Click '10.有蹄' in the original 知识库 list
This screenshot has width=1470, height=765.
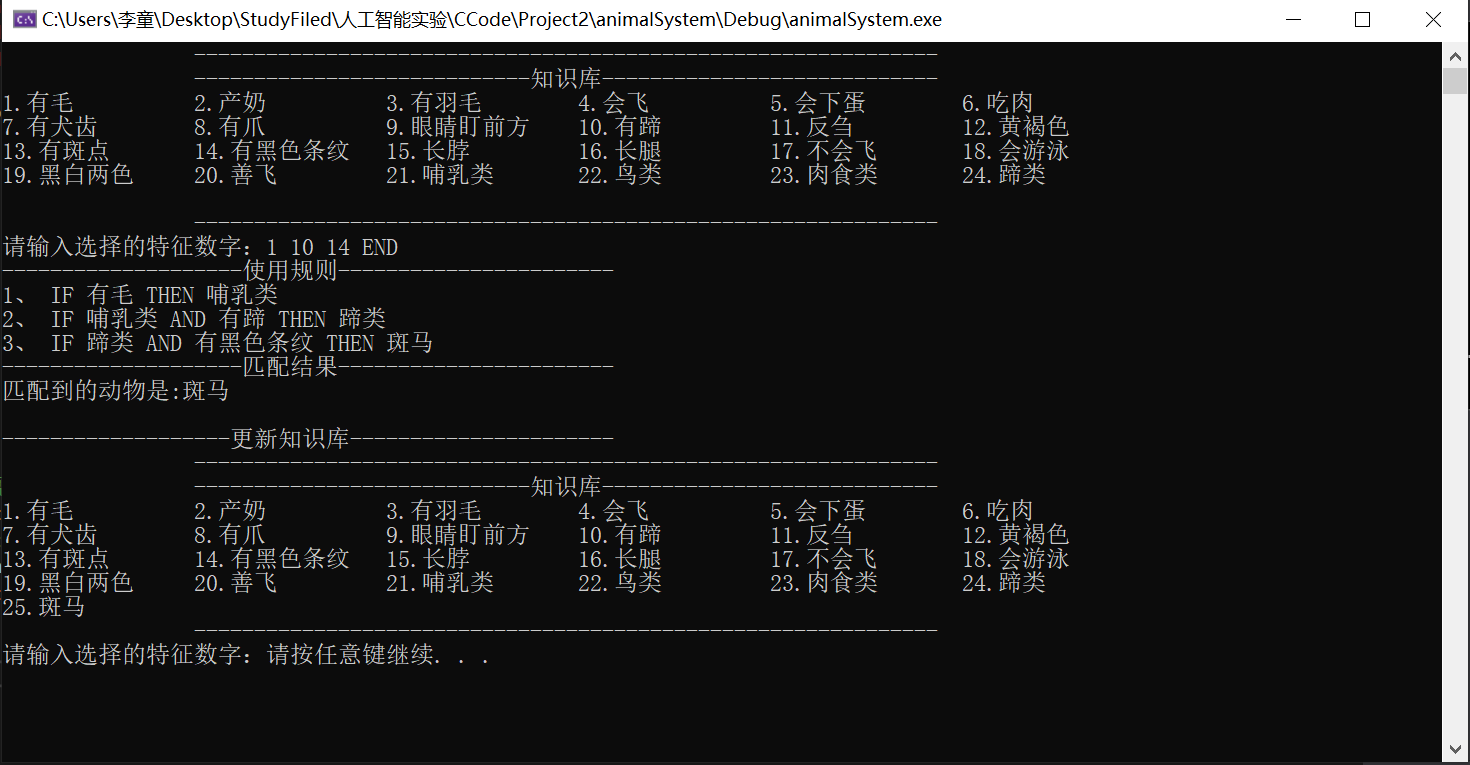point(620,127)
